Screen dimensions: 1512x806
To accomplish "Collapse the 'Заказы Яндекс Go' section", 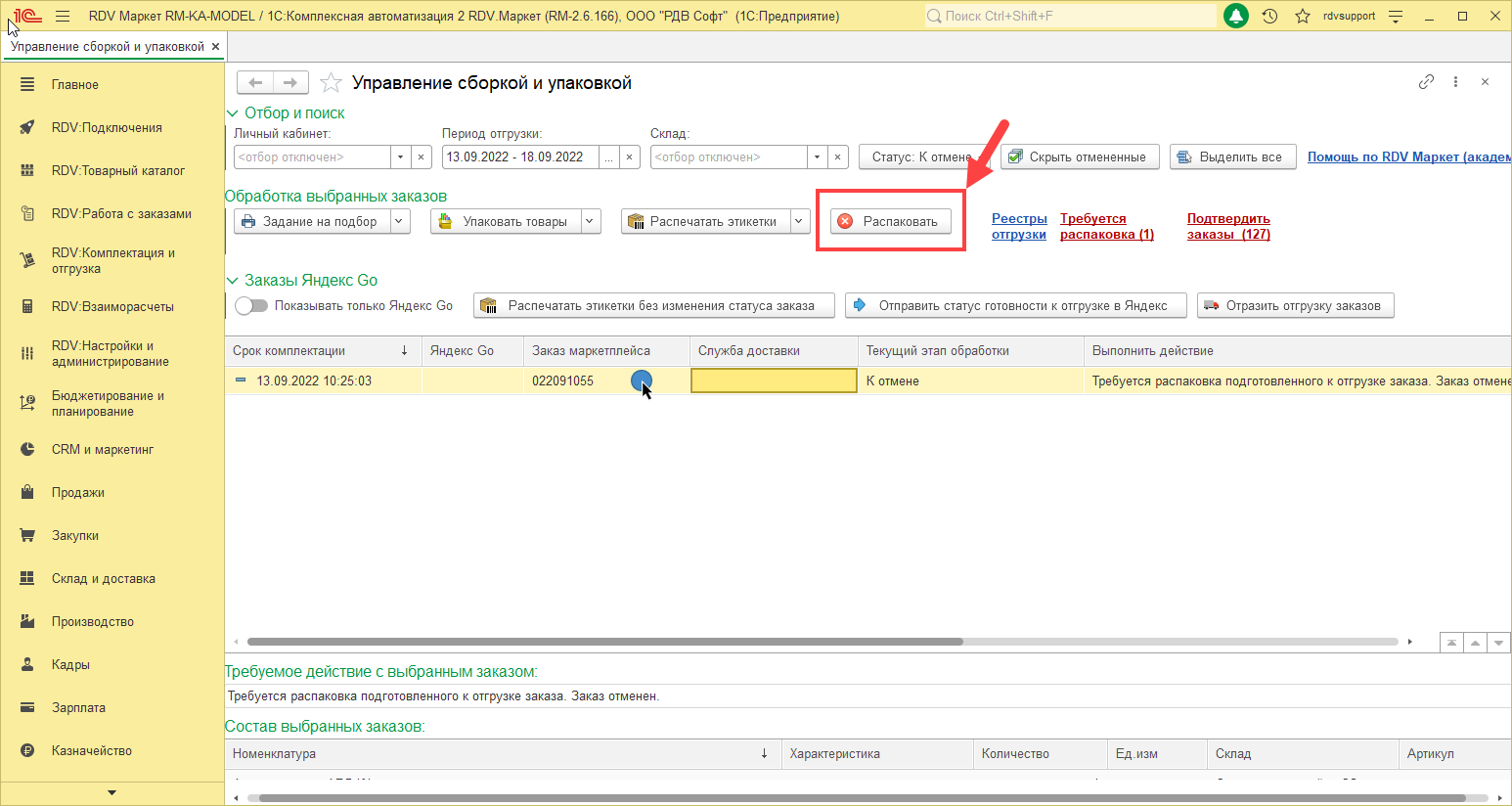I will click(x=233, y=281).
